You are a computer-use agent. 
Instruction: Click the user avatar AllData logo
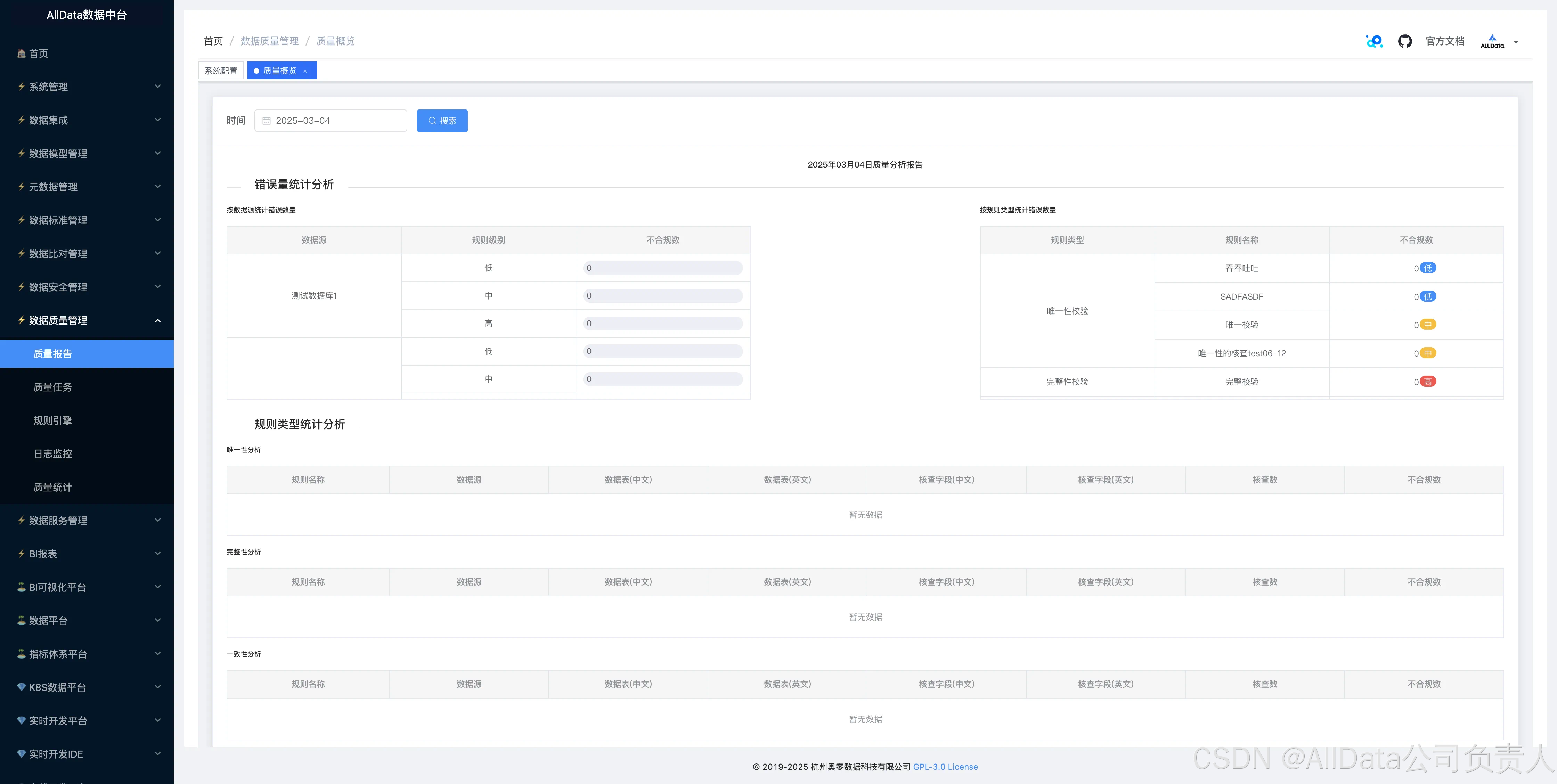point(1492,41)
